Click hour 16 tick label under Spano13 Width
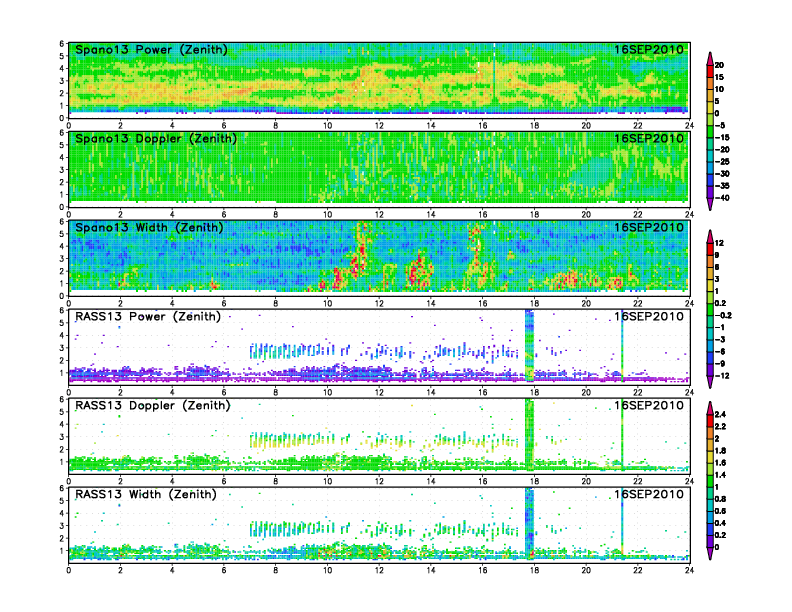792x612 pixels. click(482, 303)
